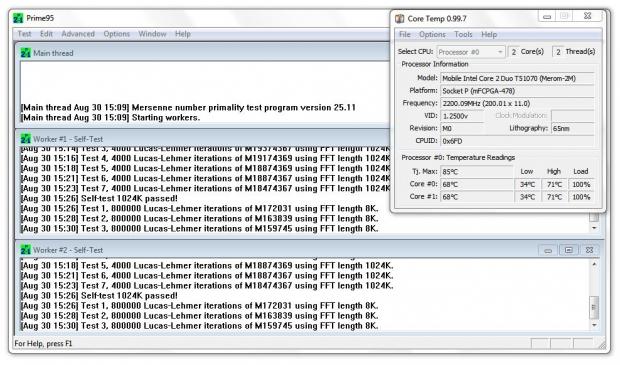
Task: Open the Prime95 Options menu
Action: 117,34
